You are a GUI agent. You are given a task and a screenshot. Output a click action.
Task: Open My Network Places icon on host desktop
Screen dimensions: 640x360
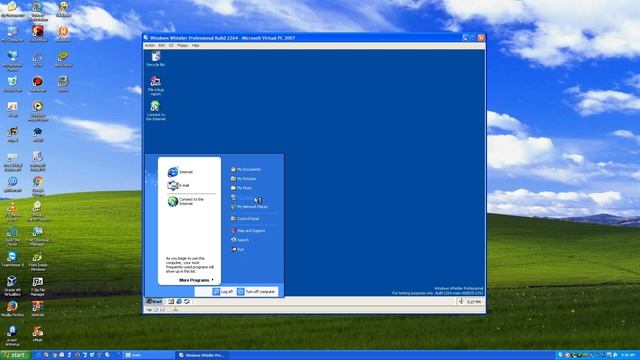click(12, 61)
